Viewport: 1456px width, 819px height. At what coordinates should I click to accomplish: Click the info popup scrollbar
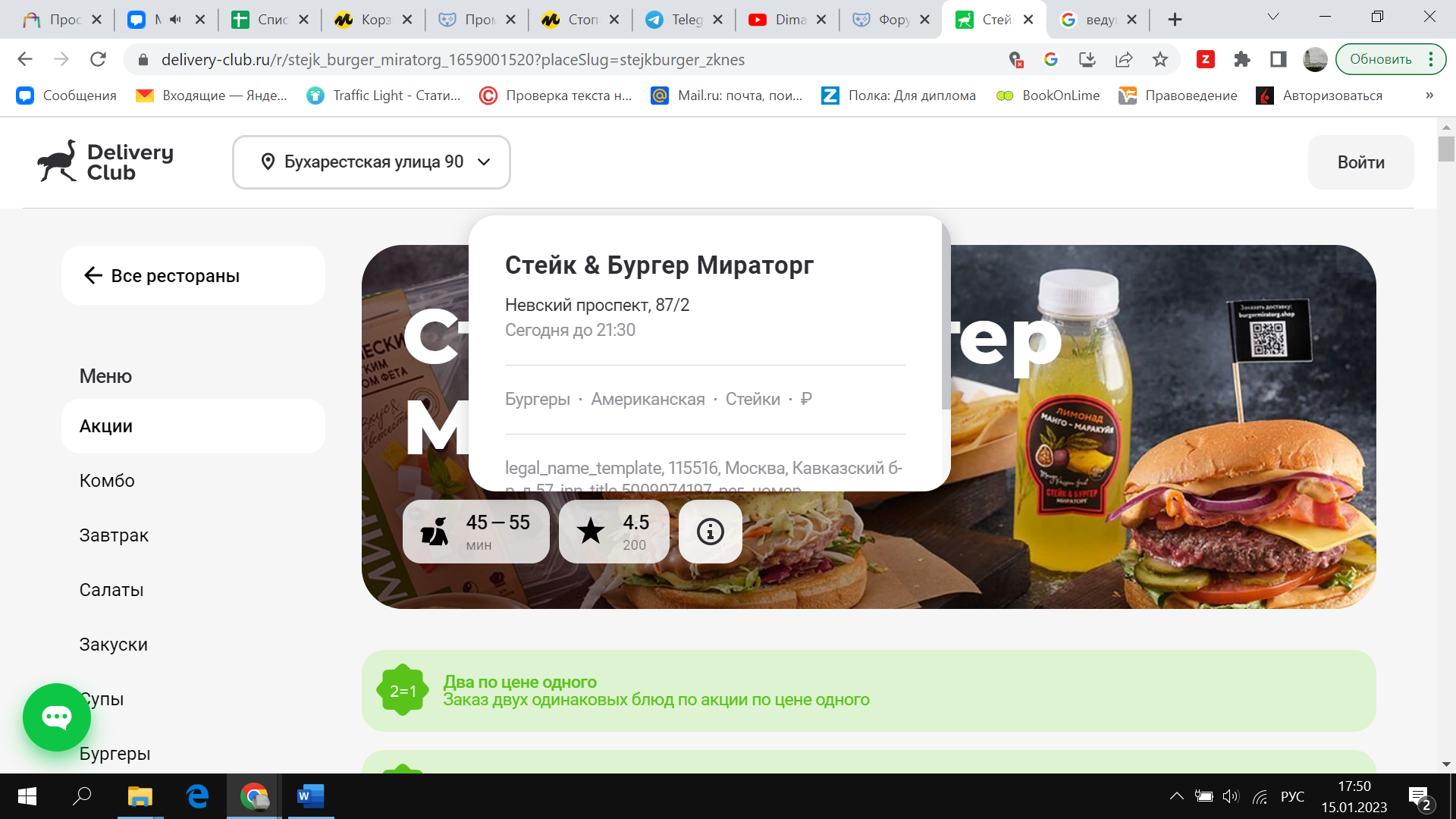946,315
